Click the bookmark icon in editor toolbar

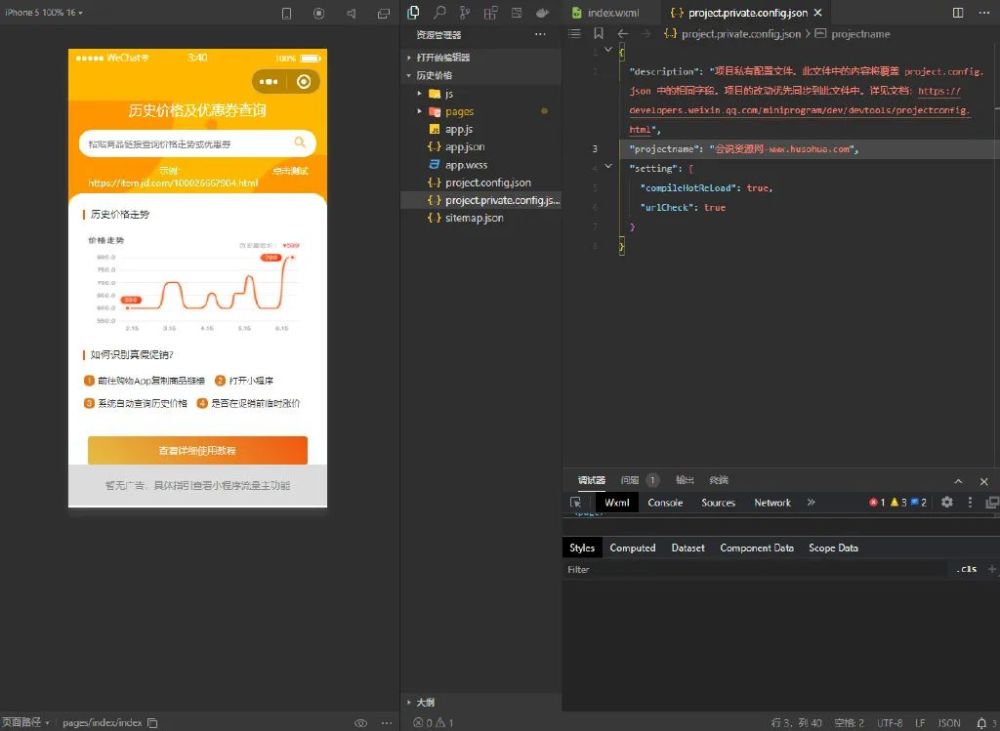tap(598, 33)
